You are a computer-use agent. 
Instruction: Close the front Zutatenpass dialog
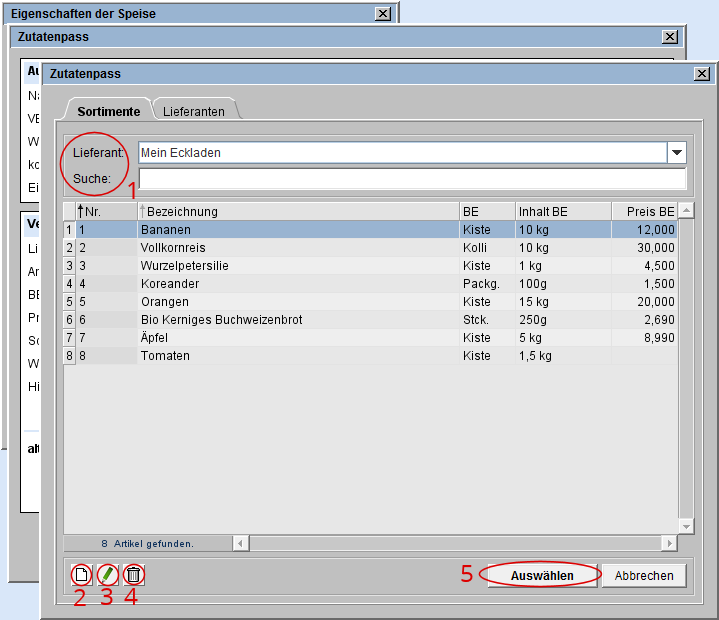(702, 74)
